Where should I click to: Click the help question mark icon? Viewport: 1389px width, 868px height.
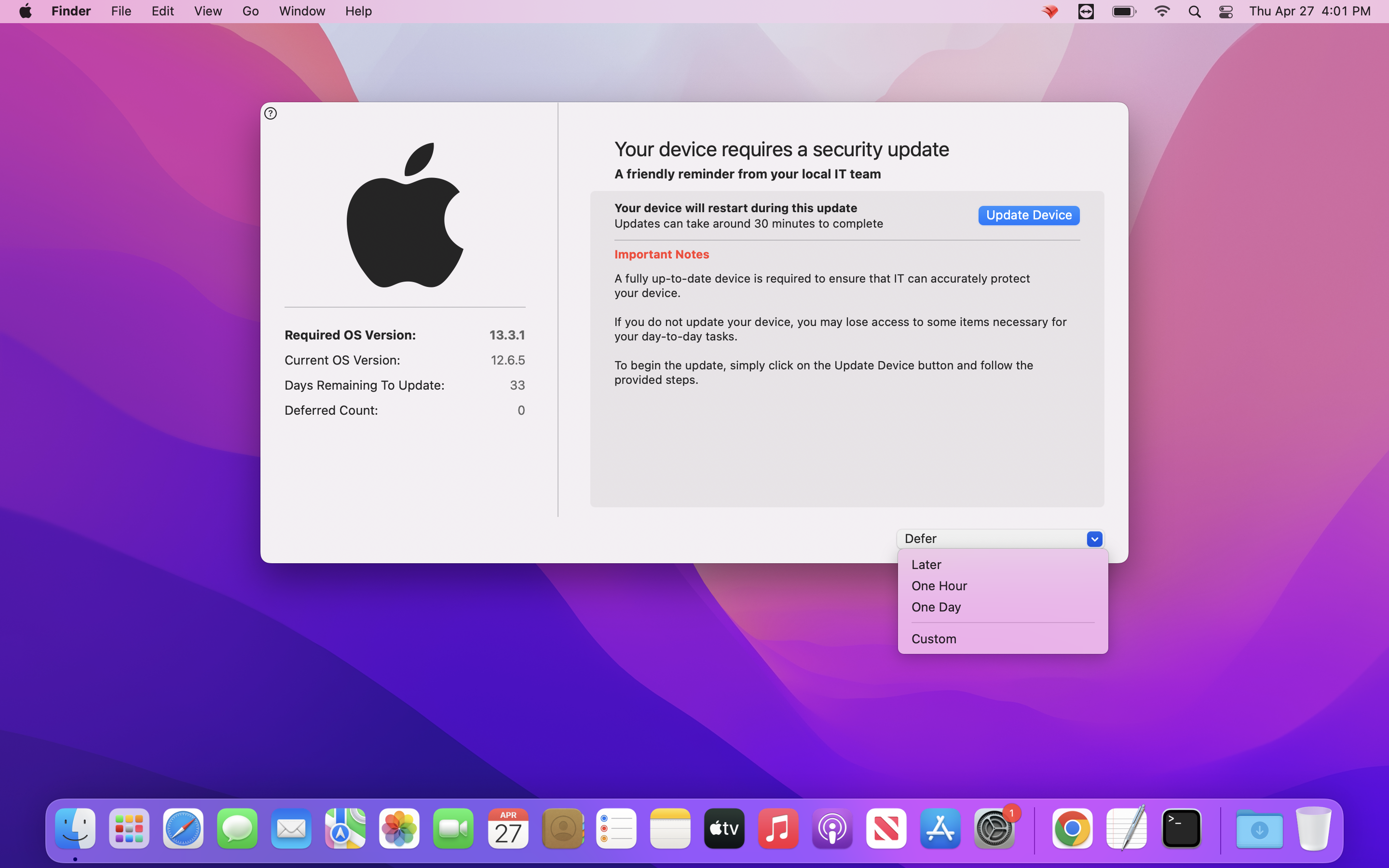[271, 113]
